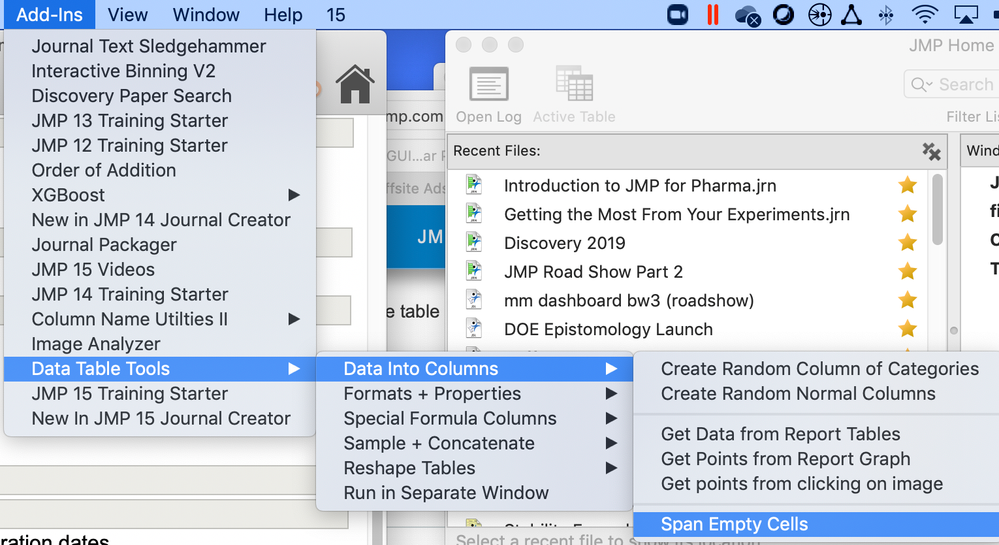The image size is (999, 545).
Task: Expand Data Table Tools submenu
Action: click(x=160, y=369)
